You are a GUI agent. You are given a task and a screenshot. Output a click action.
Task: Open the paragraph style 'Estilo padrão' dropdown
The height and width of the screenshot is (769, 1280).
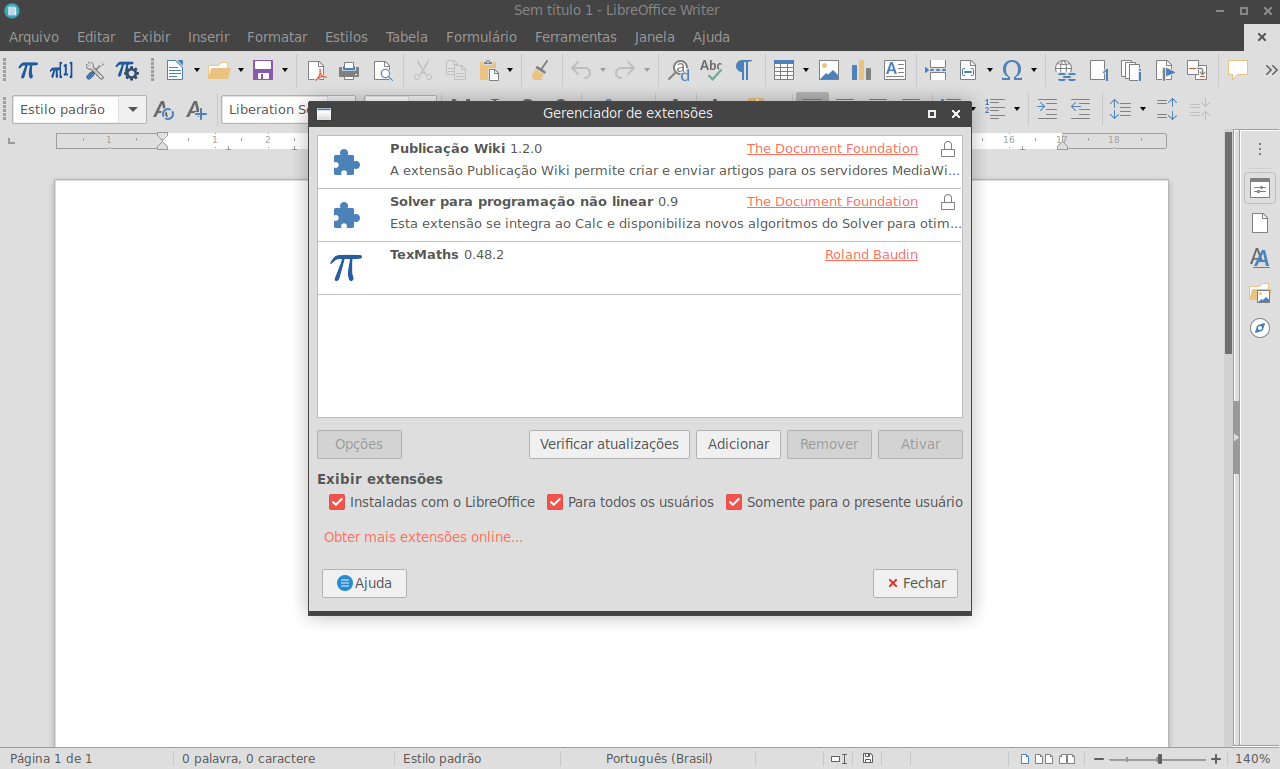(132, 109)
